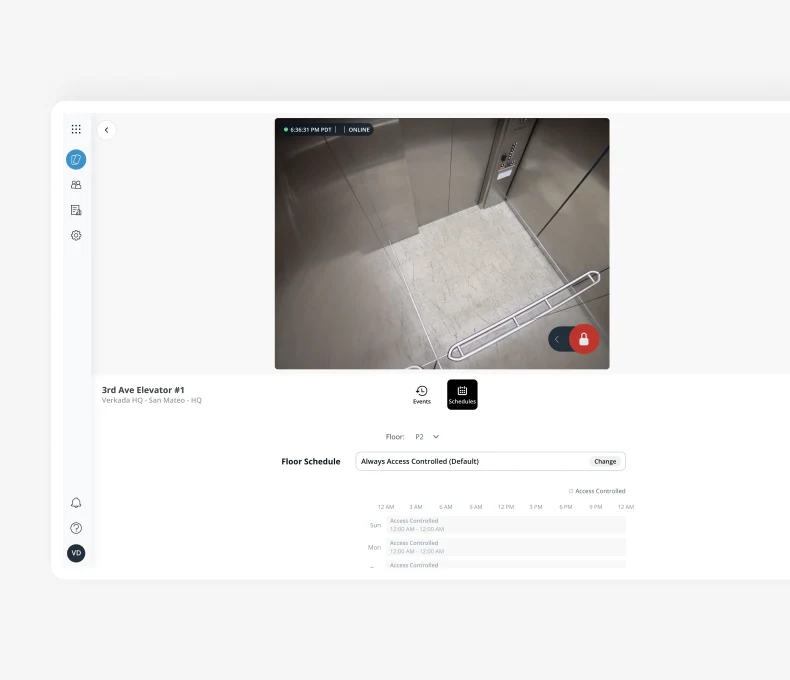The width and height of the screenshot is (790, 680).
Task: Expand the lock control chevron on video
Action: [x=557, y=339]
